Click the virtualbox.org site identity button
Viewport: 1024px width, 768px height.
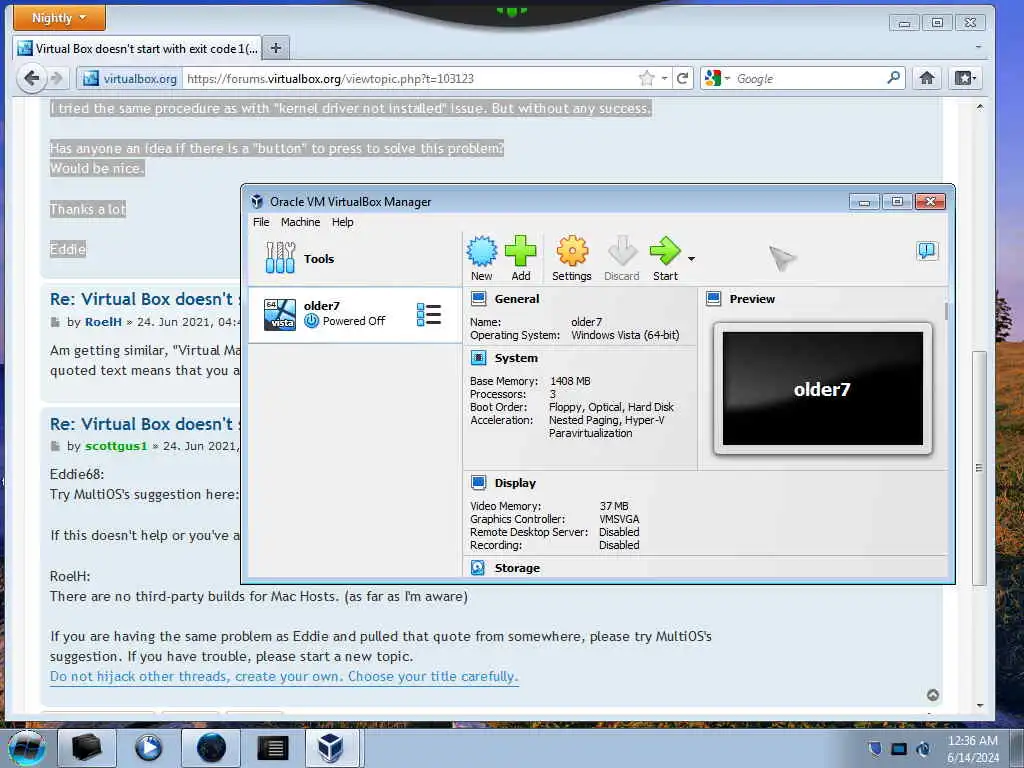(x=130, y=78)
